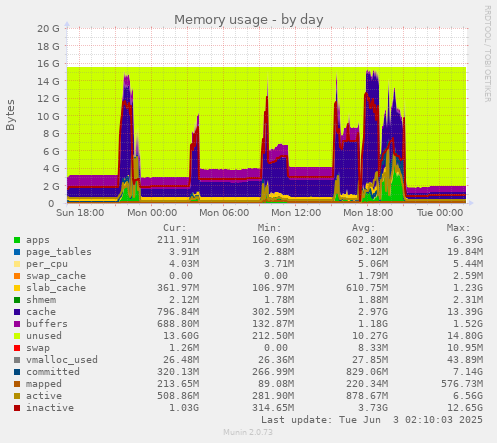Click the olive active legend swatch

pyautogui.click(x=17, y=396)
